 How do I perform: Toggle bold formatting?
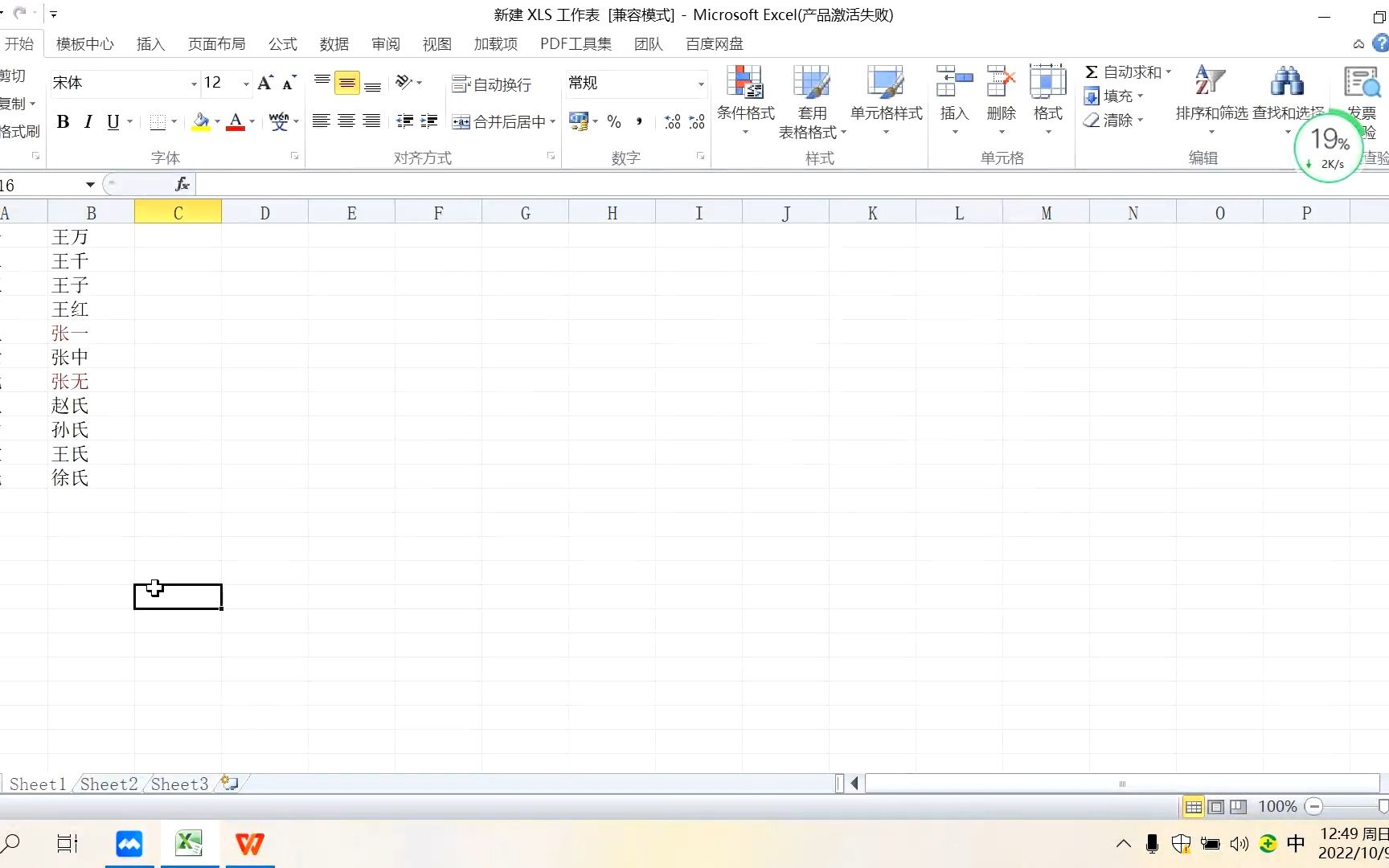(63, 121)
